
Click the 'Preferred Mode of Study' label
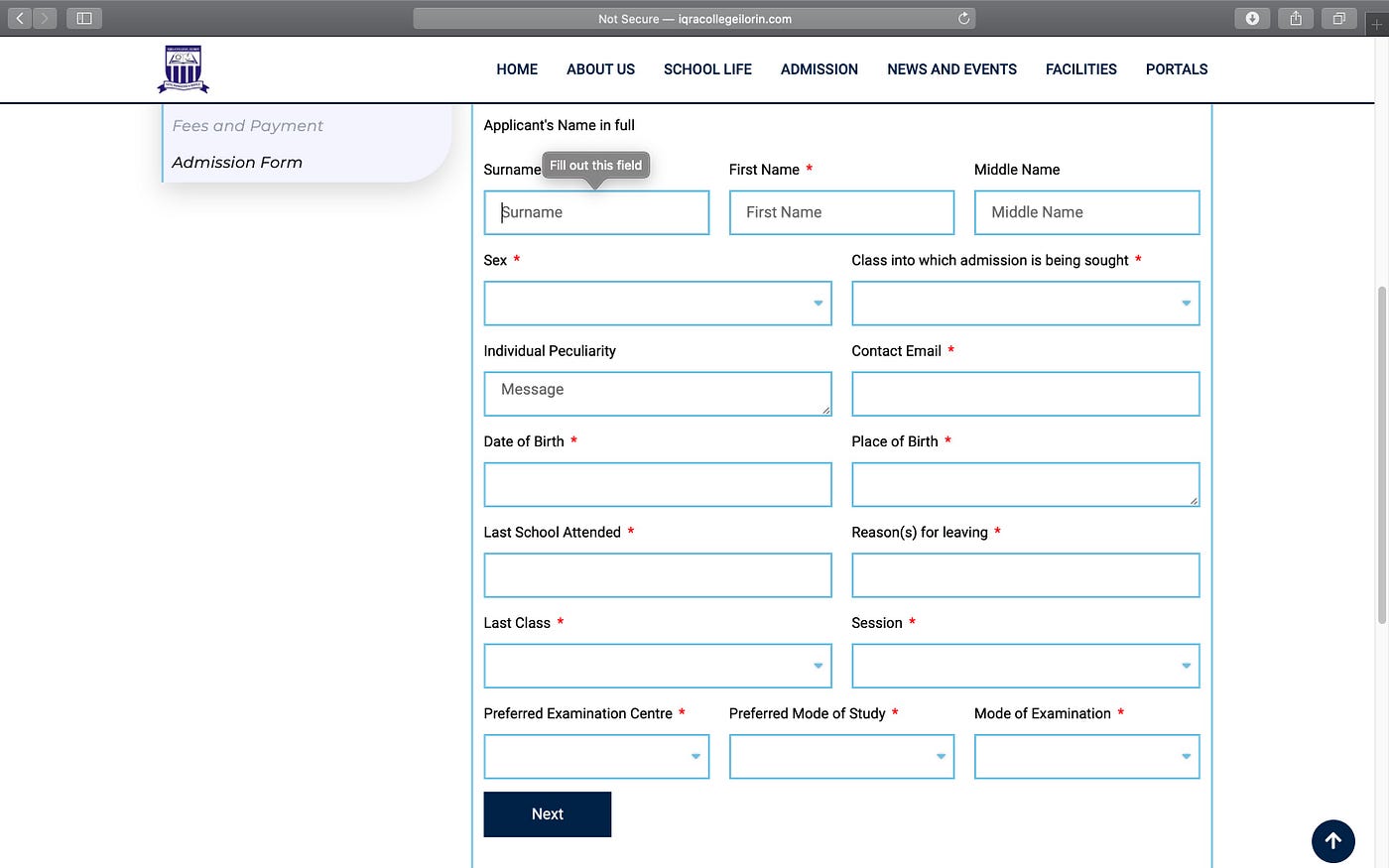pos(807,713)
